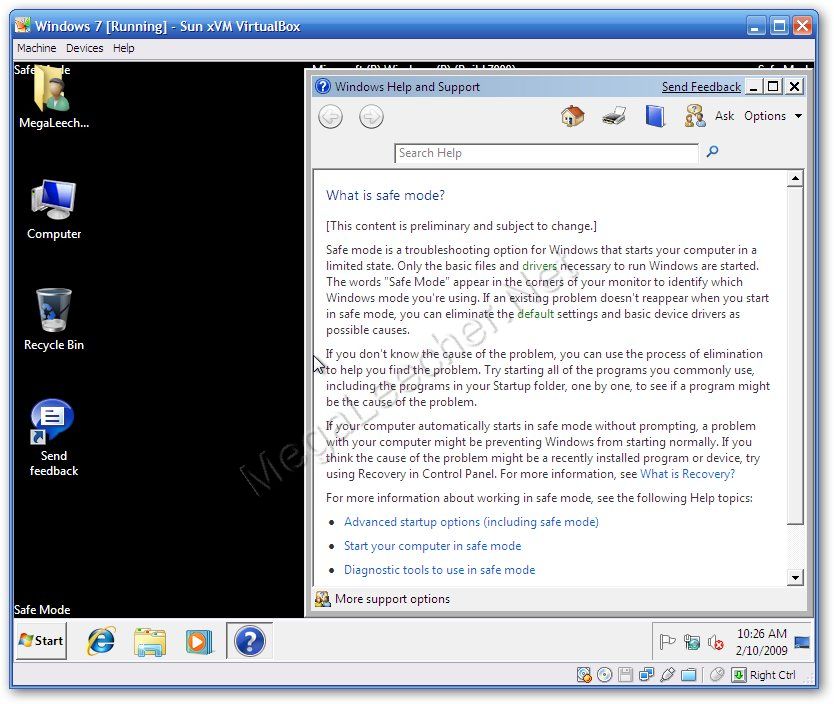The image size is (834, 704).
Task: Click the Back arrow in Help window
Action: pos(330,116)
